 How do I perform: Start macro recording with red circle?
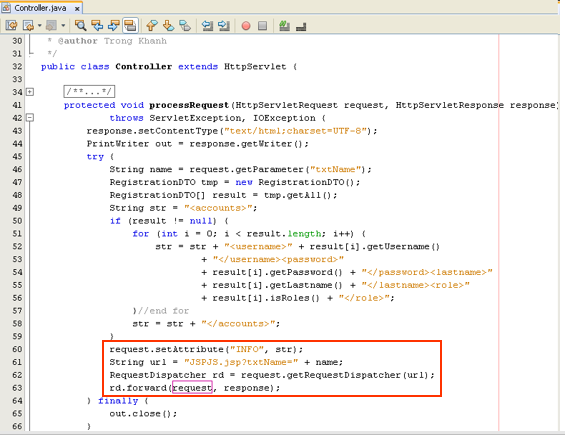pos(246,26)
